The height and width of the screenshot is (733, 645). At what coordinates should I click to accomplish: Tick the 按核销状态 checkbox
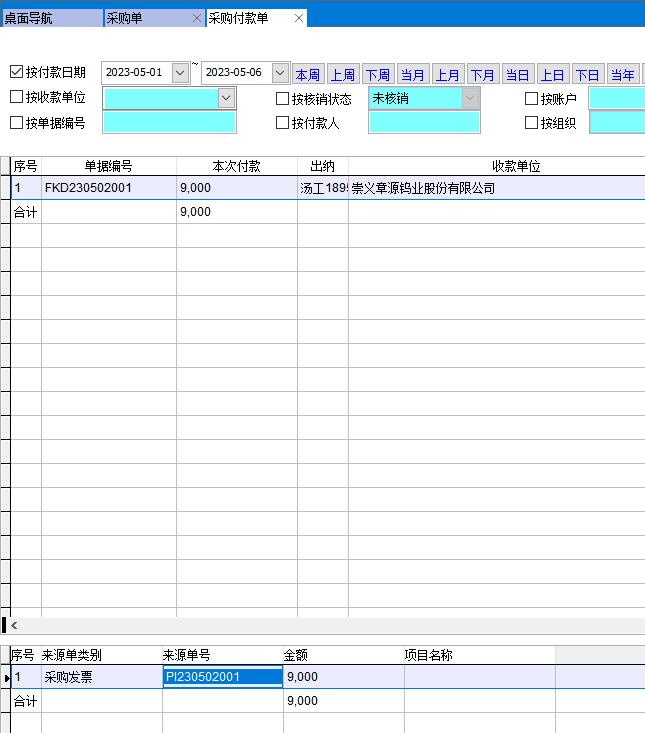[282, 99]
